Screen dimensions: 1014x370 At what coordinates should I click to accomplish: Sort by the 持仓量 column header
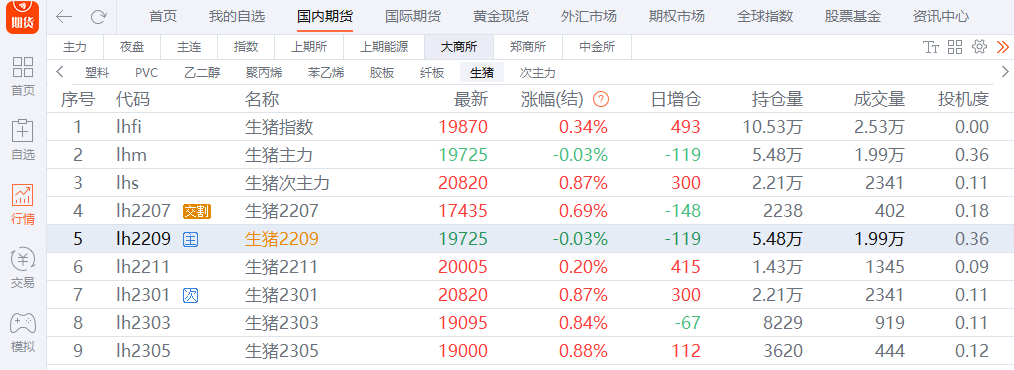777,100
